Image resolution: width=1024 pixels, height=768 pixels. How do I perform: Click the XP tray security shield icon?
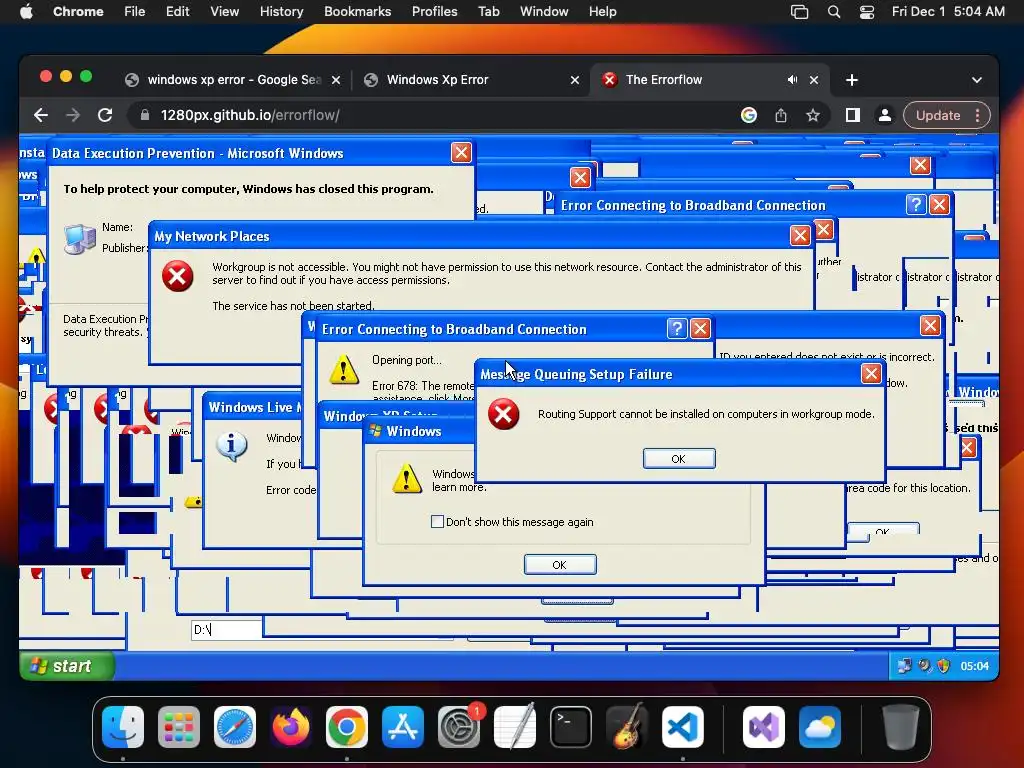click(x=944, y=666)
